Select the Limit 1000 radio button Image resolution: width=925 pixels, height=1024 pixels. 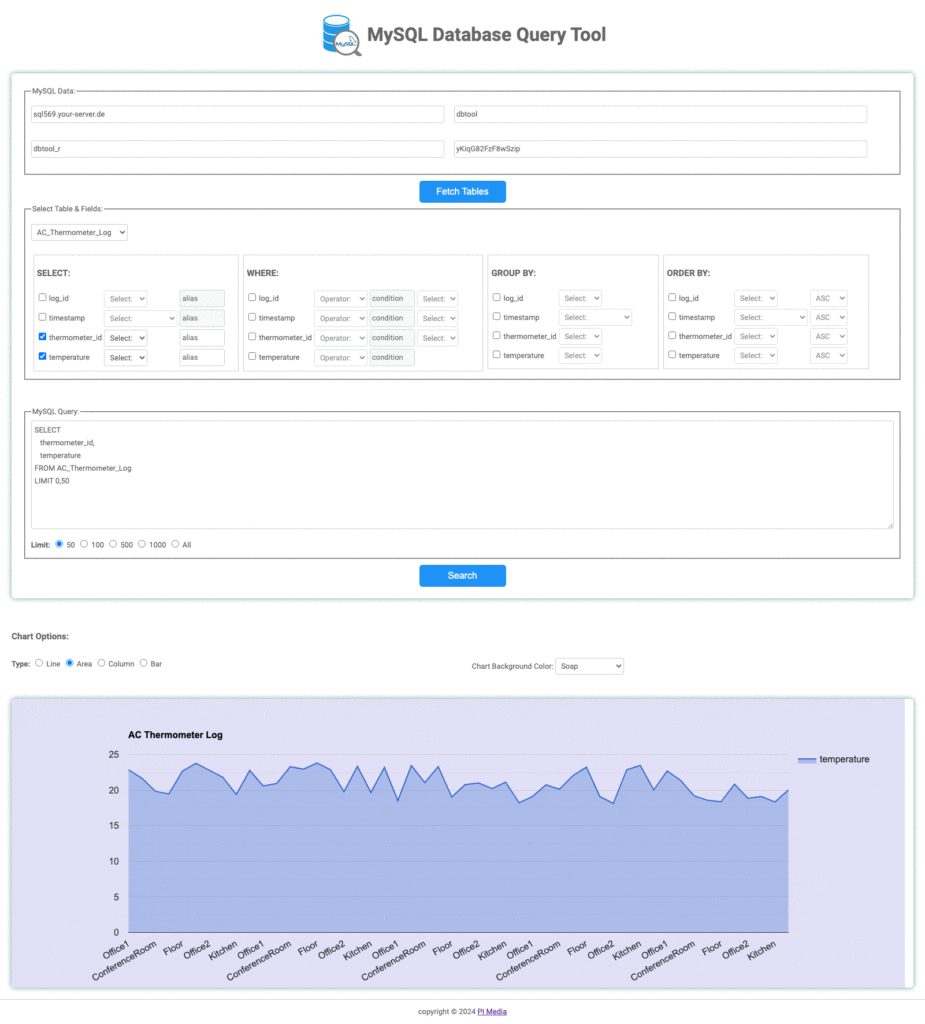click(142, 543)
